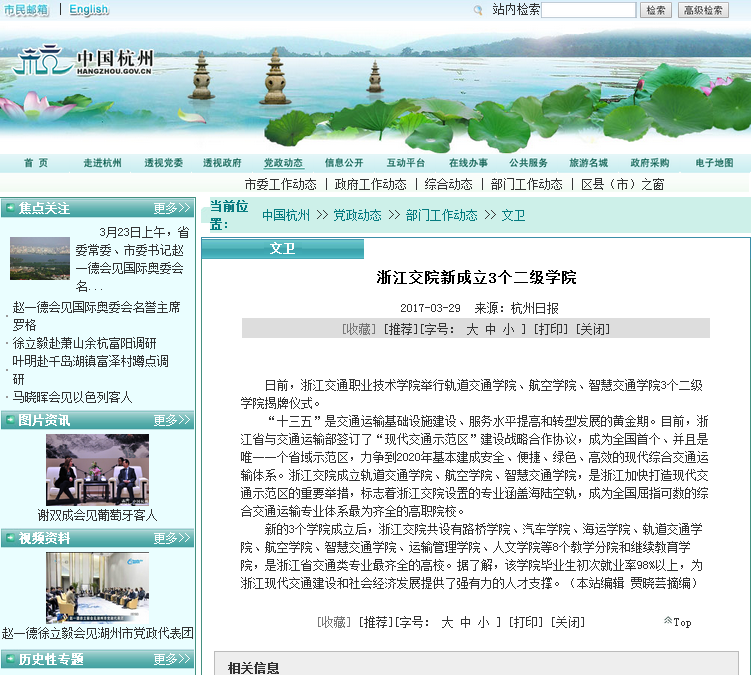Screen dimensions: 751x675
Task: Open the 市民邮箱 link
Action: pyautogui.click(x=26, y=10)
